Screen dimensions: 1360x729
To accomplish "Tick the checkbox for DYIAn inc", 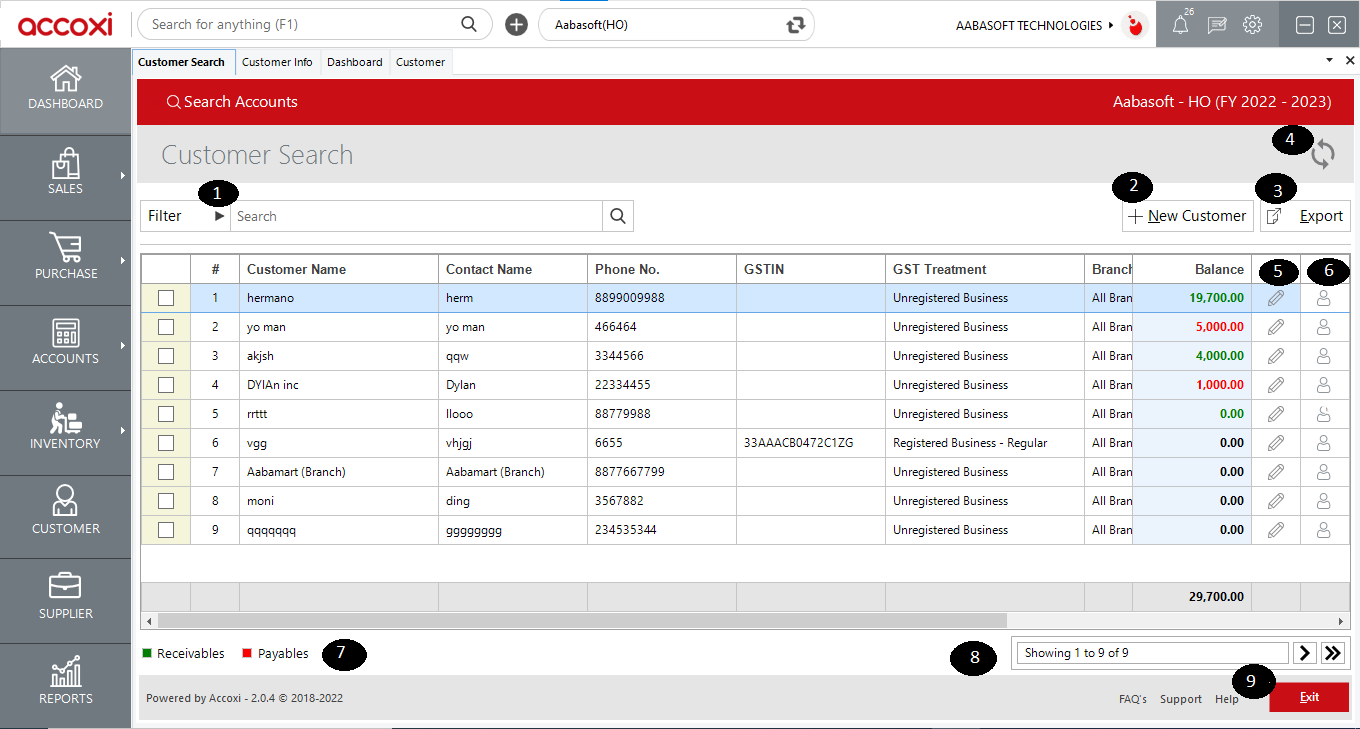I will click(x=166, y=385).
